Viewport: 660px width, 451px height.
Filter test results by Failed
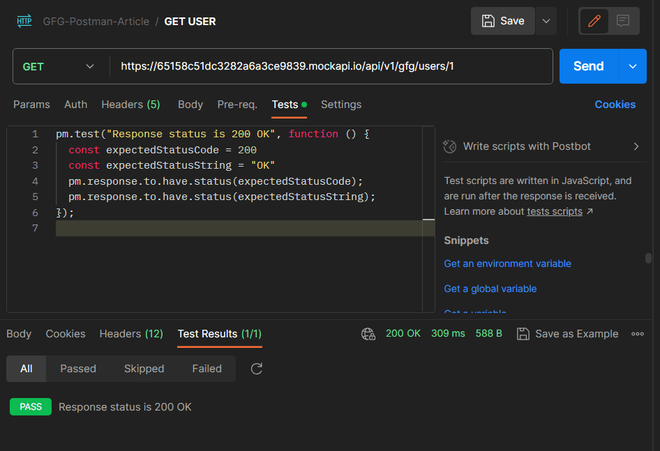(207, 369)
